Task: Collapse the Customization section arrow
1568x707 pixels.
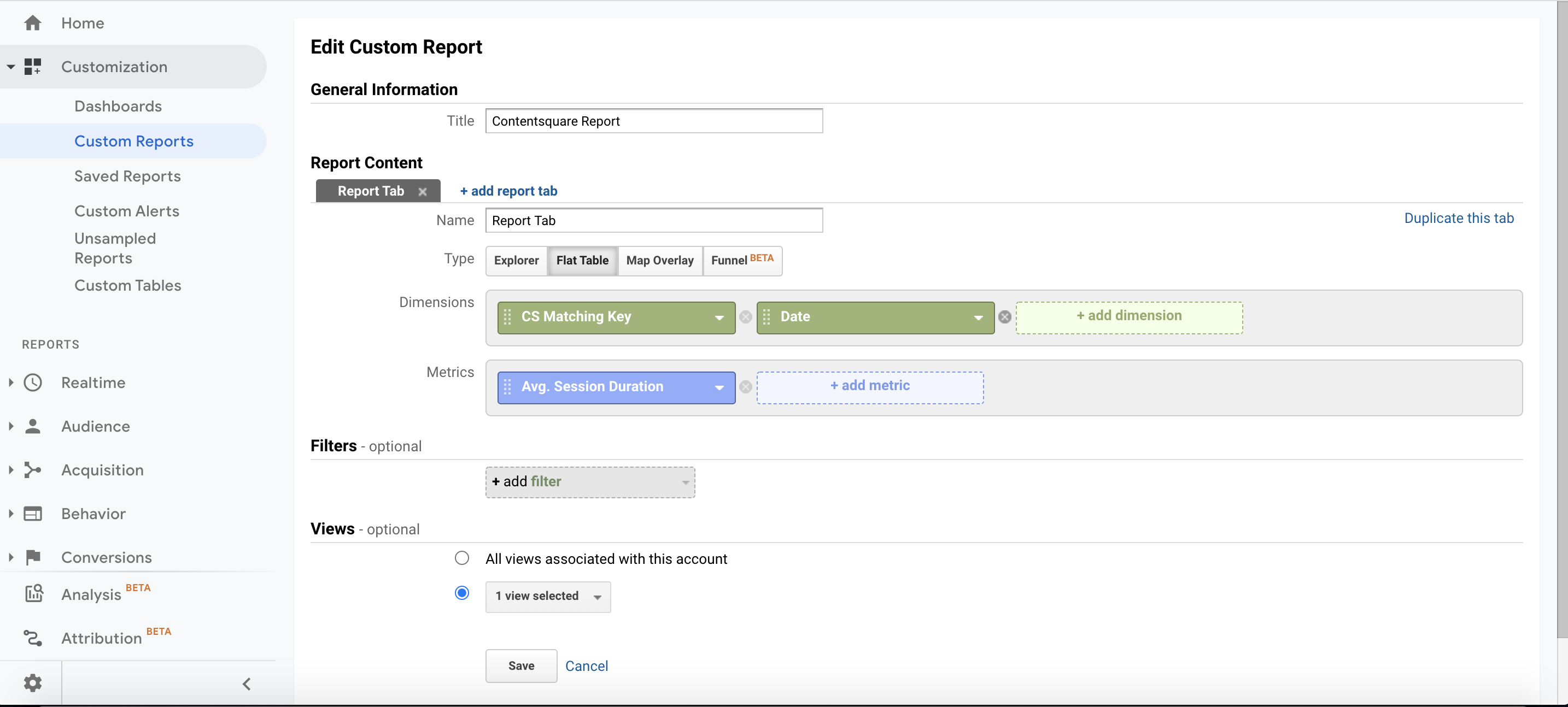Action: [11, 67]
